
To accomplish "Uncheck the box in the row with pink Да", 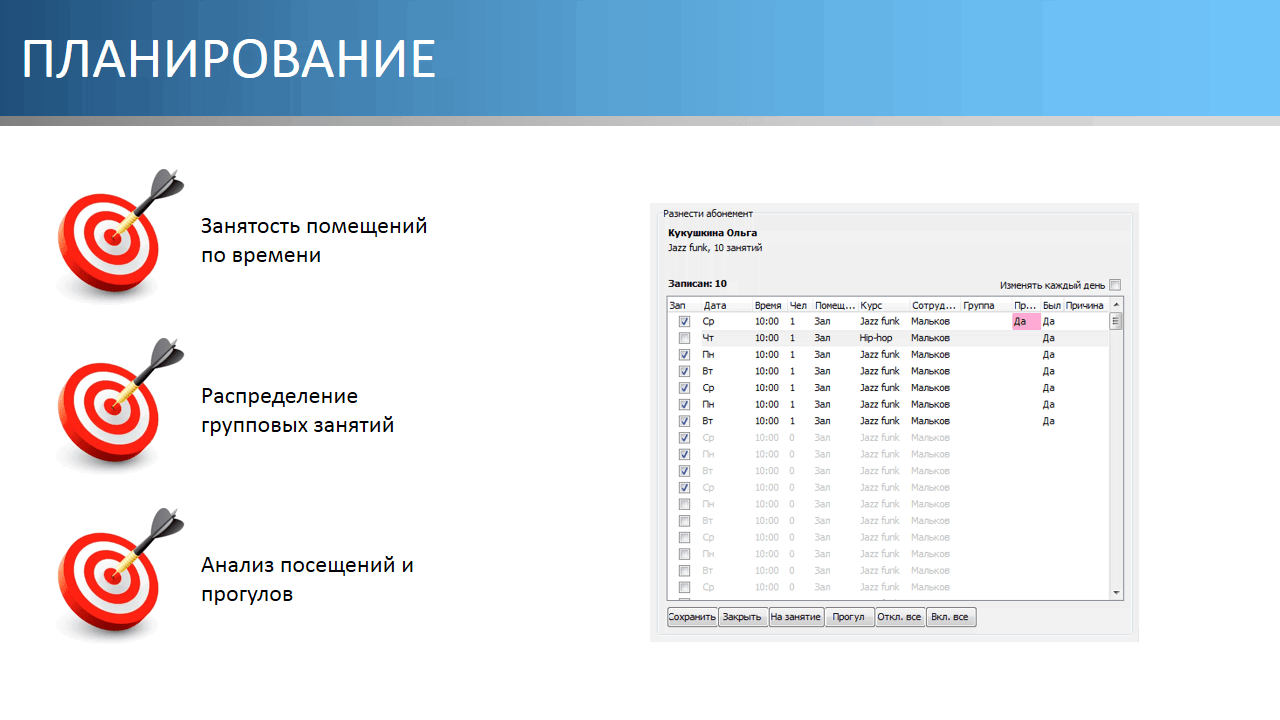I will [684, 322].
